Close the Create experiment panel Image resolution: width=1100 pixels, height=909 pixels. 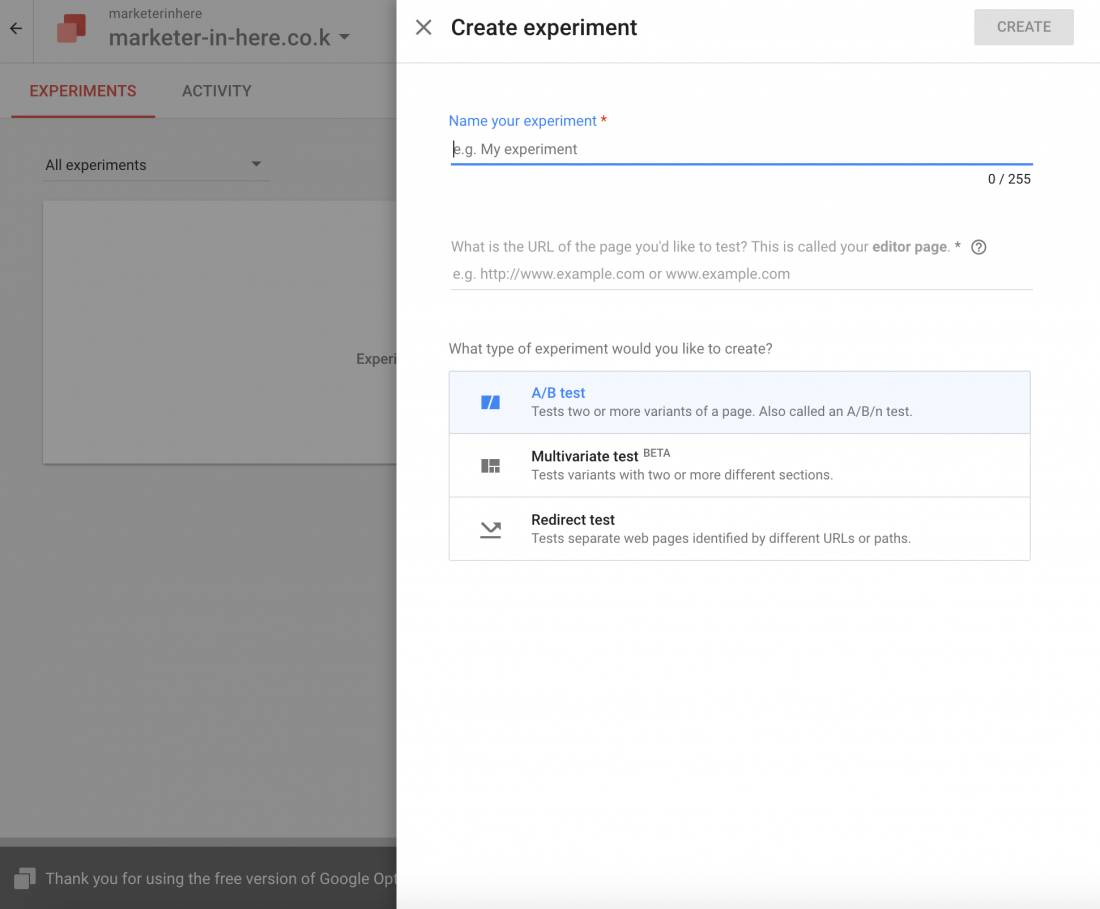click(424, 28)
